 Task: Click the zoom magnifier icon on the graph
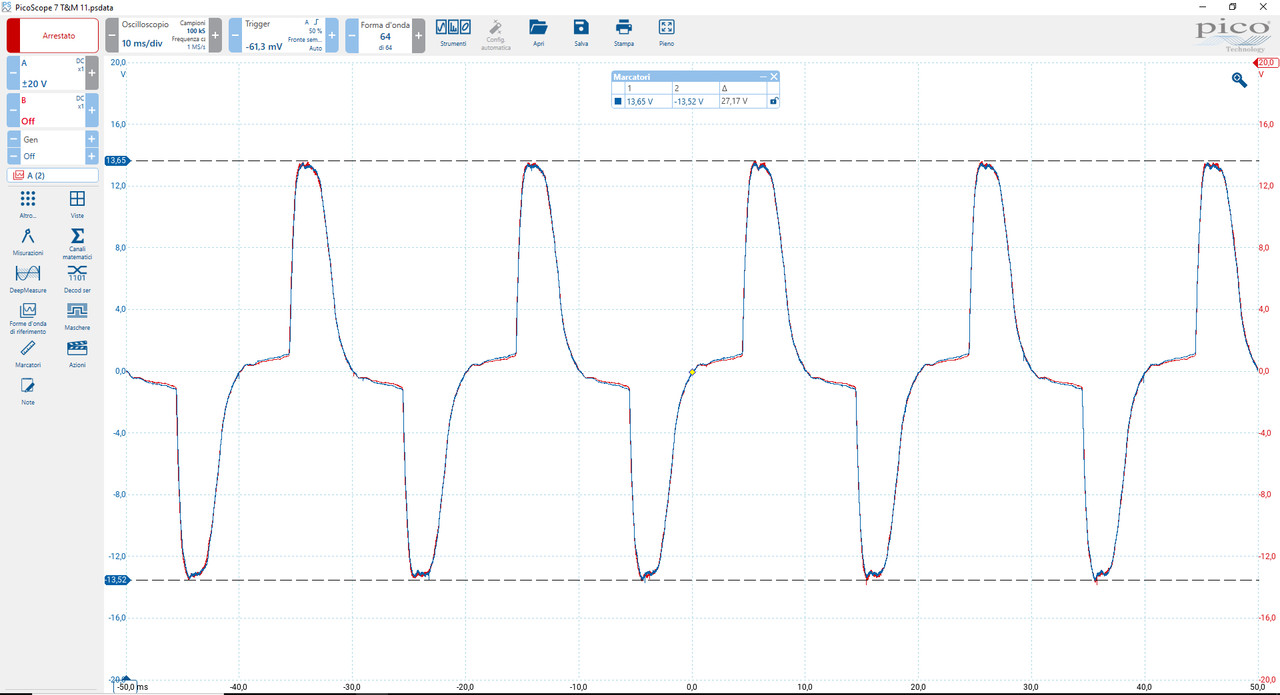(1239, 80)
